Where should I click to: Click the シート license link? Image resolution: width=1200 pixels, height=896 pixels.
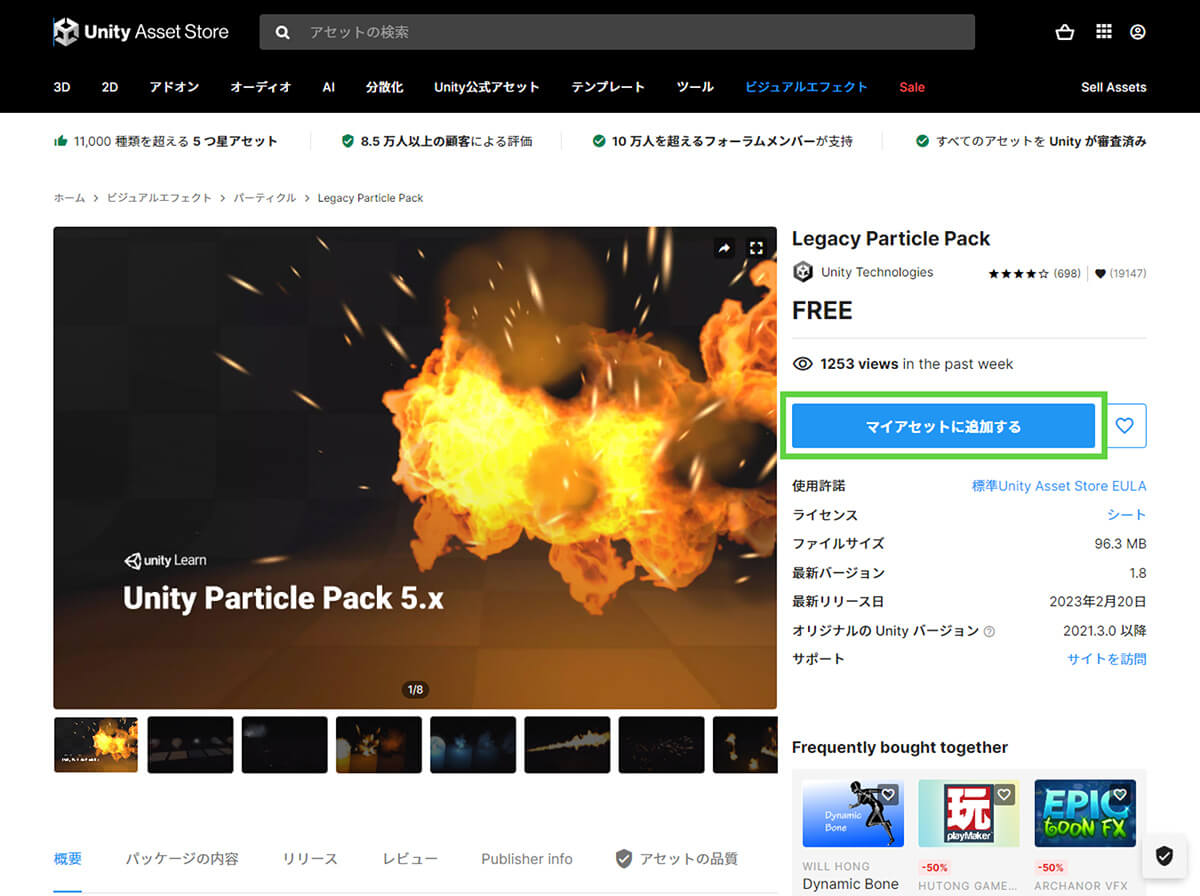coord(1126,515)
